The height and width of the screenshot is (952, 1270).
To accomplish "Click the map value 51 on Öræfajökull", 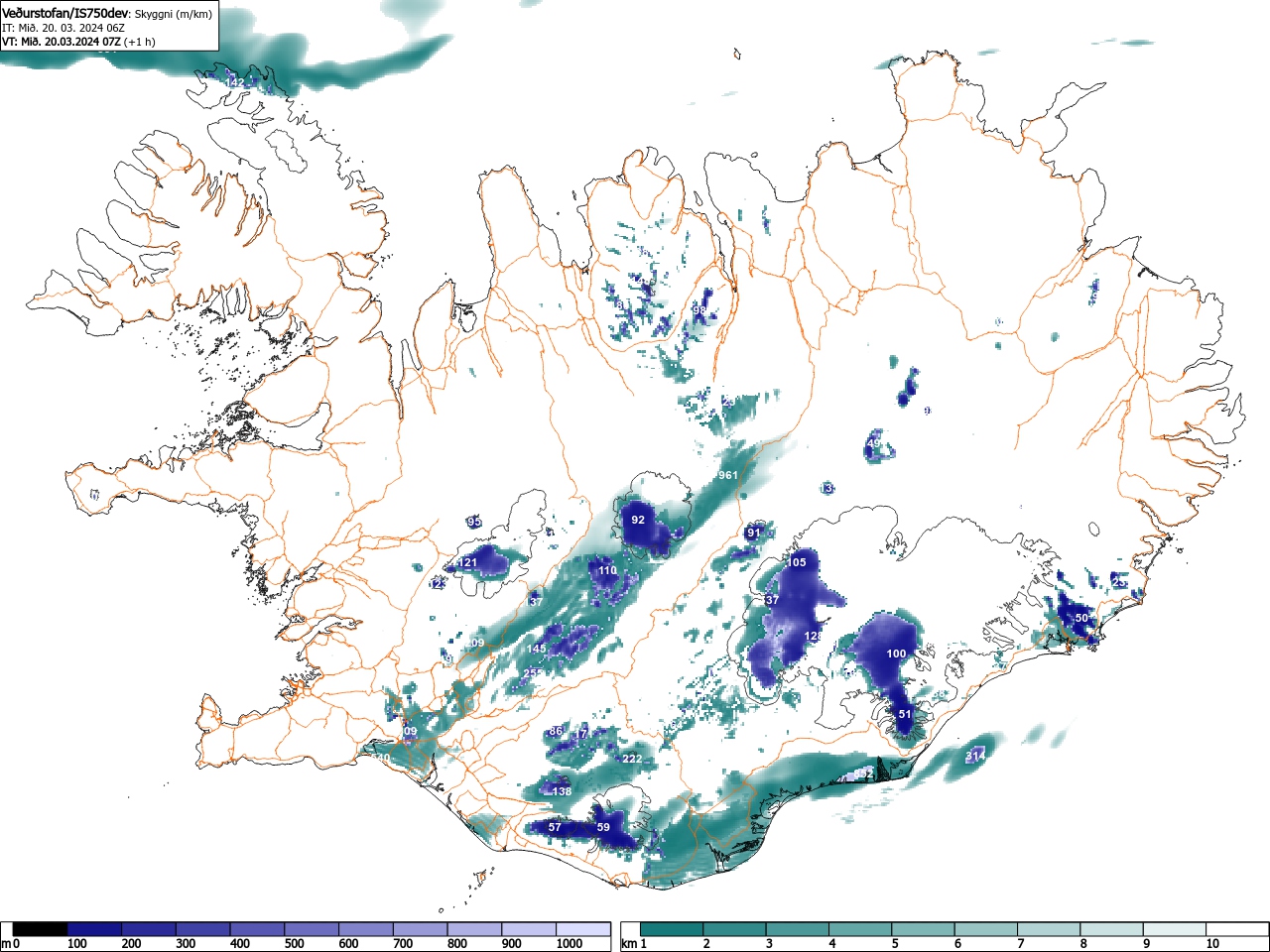I will pos(905,714).
